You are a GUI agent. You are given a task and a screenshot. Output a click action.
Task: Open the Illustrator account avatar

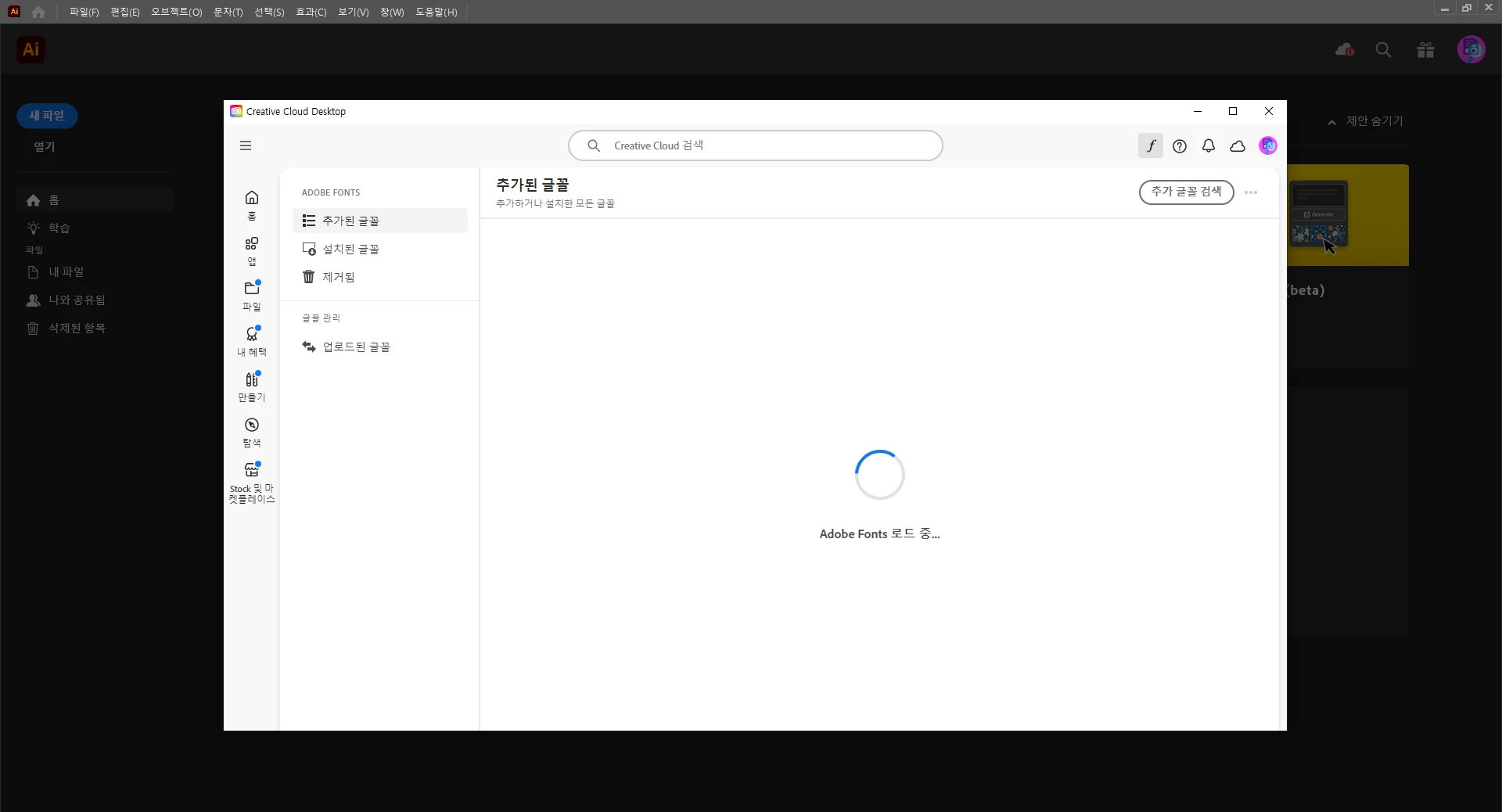click(x=1471, y=49)
